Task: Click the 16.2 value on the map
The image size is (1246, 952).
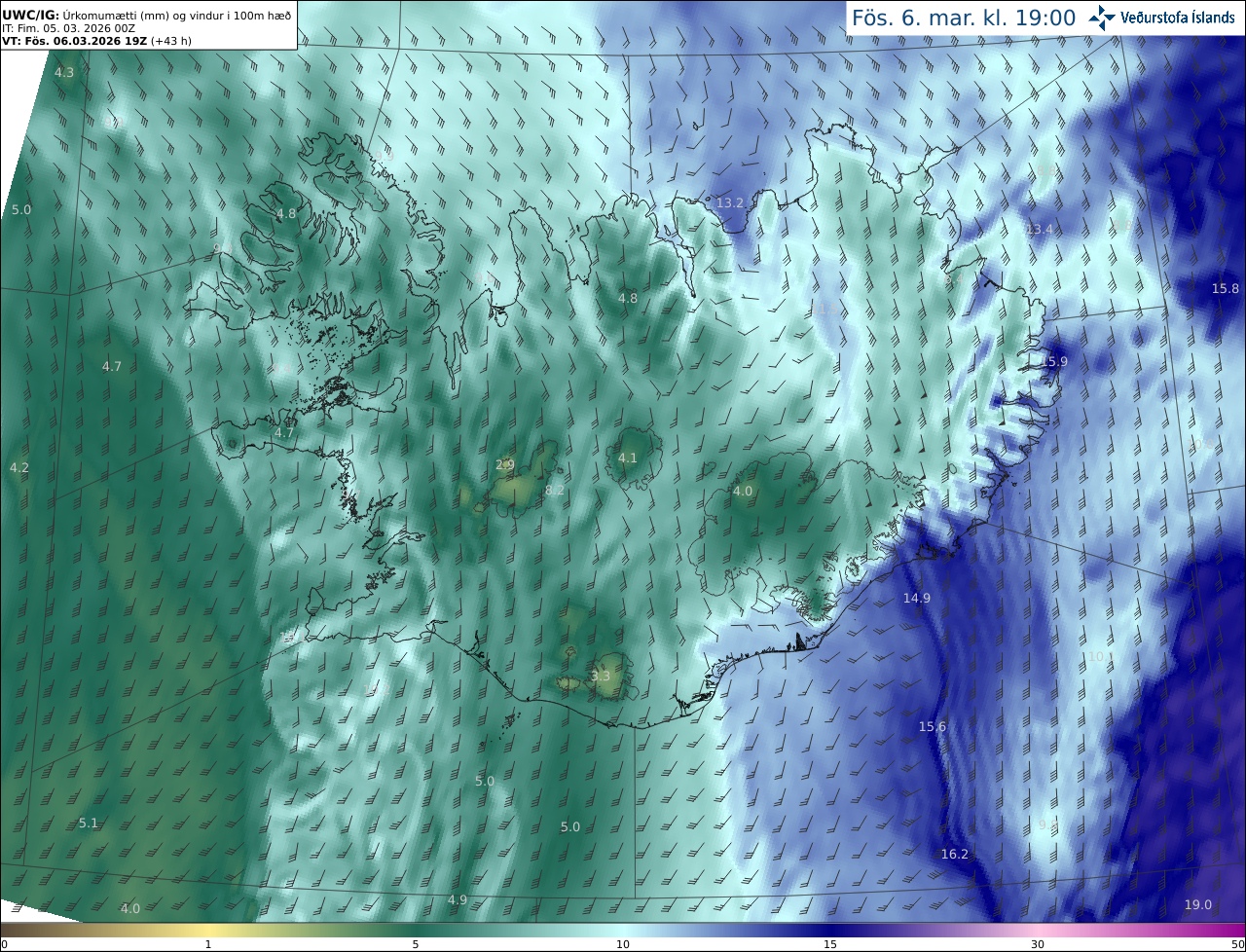Action: click(x=955, y=855)
